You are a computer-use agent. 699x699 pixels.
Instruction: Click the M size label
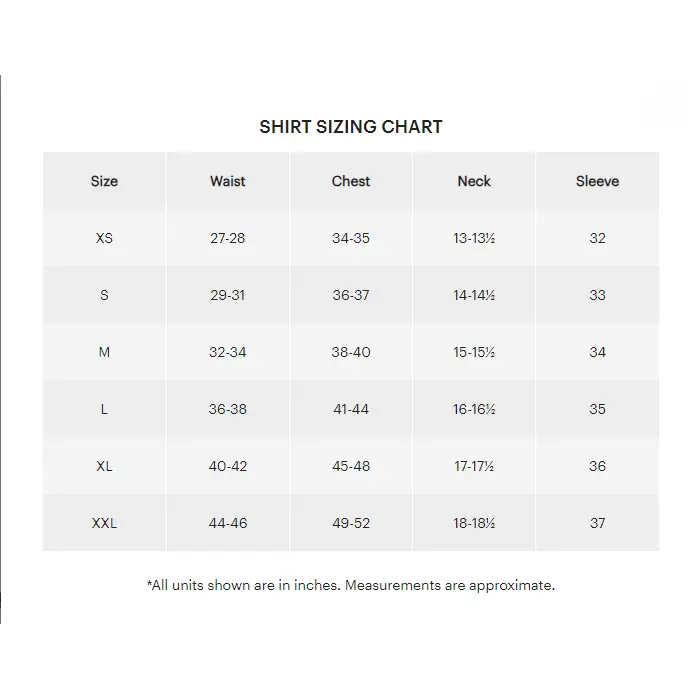(104, 352)
